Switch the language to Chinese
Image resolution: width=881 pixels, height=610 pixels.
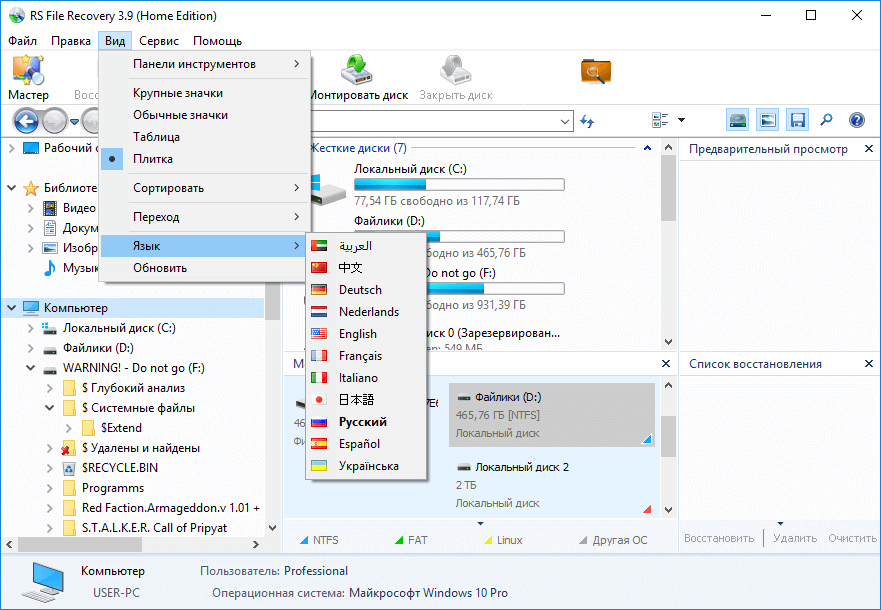tap(366, 268)
